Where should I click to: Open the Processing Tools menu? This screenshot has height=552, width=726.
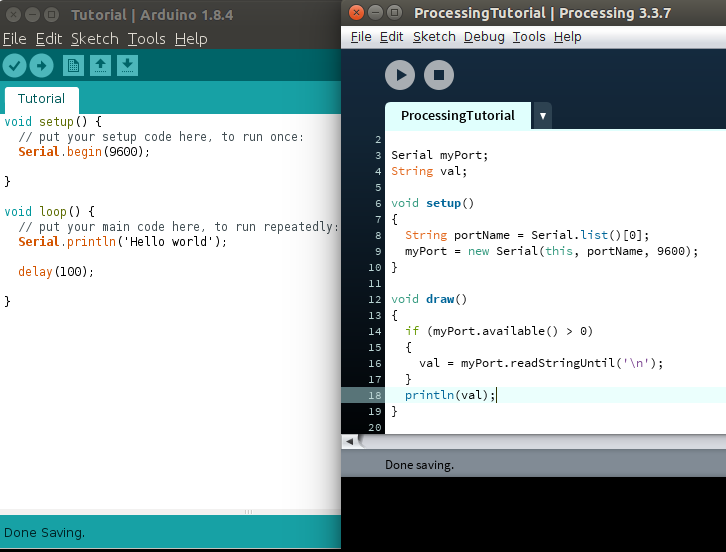click(529, 37)
